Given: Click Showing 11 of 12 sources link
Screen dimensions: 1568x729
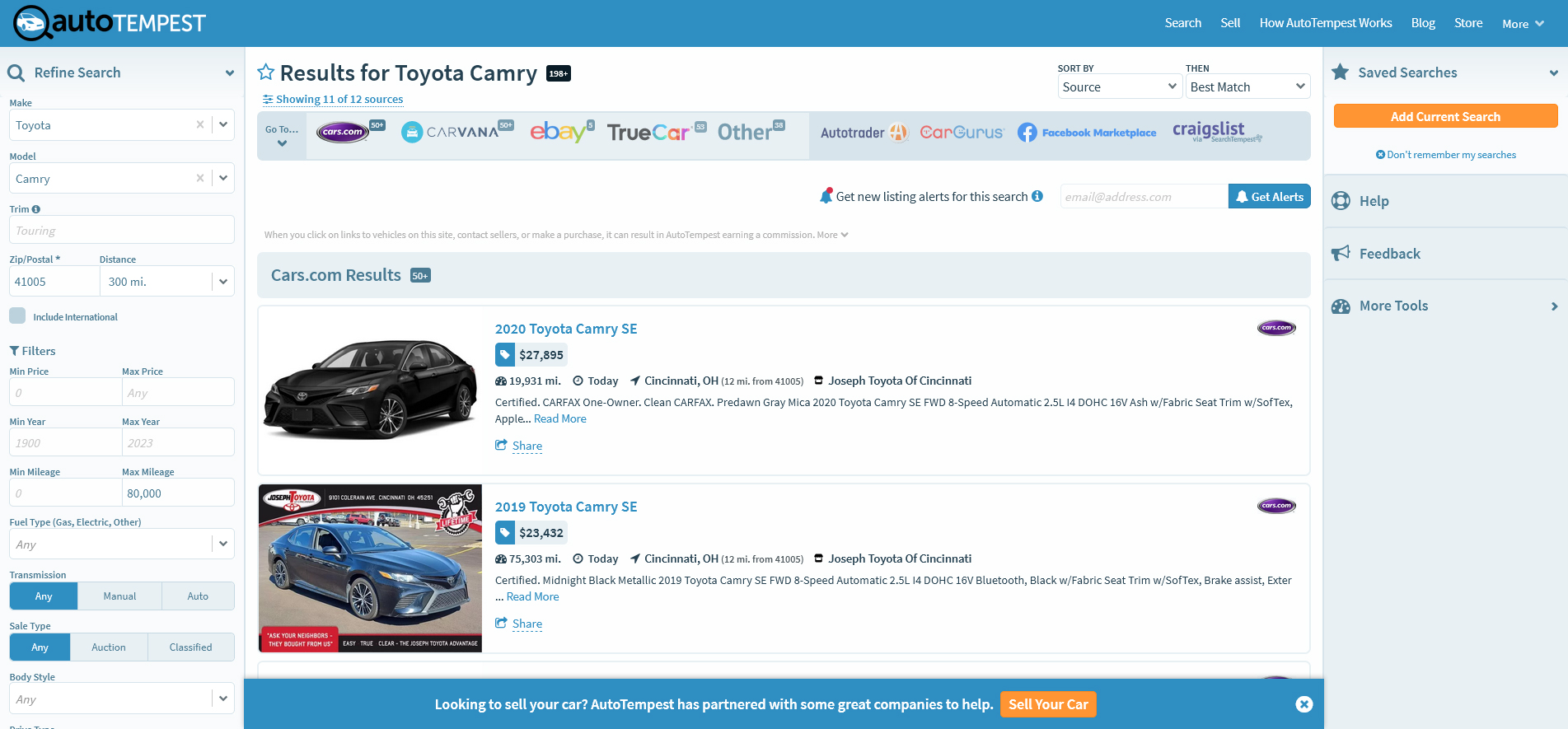Looking at the screenshot, I should (333, 99).
